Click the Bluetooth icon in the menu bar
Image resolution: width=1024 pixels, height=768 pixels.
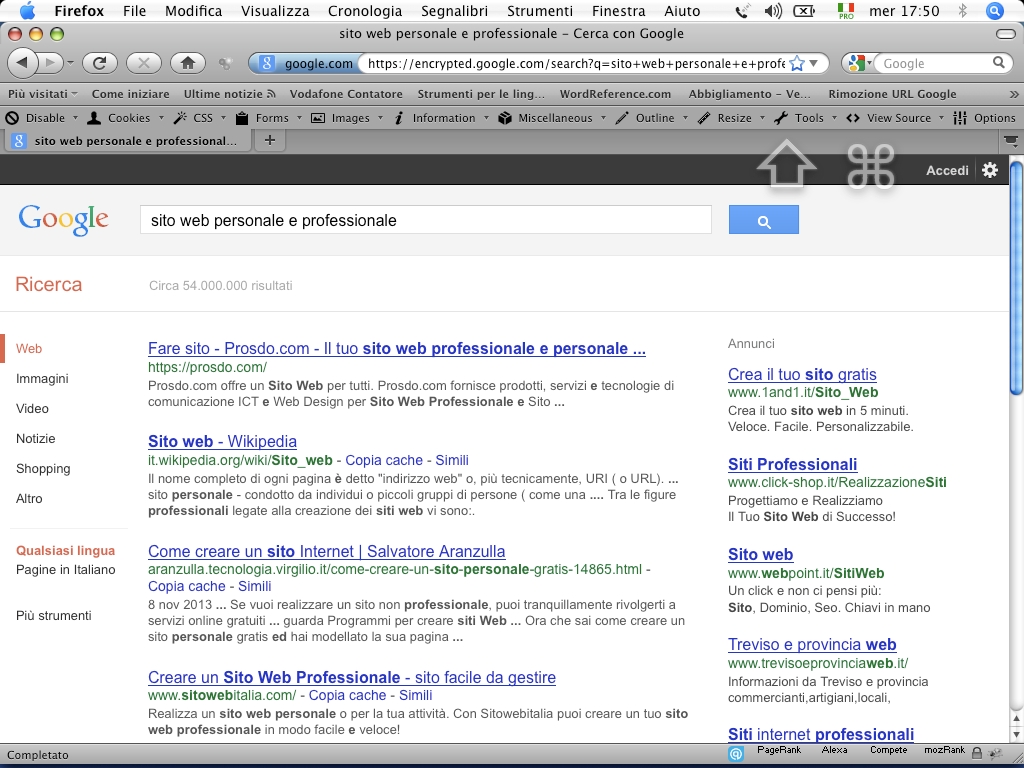point(963,11)
